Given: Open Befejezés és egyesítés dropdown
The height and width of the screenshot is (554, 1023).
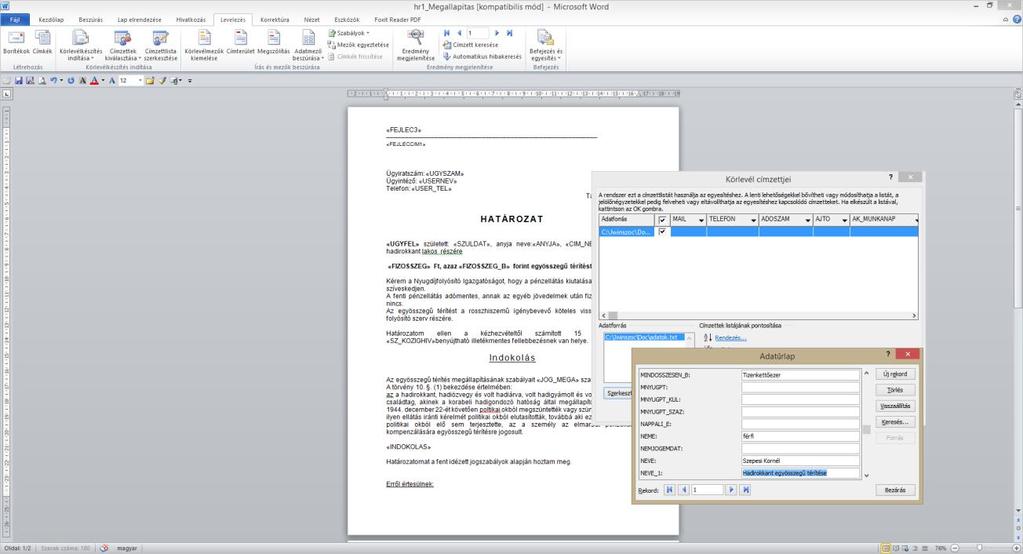Looking at the screenshot, I should pos(545,46).
